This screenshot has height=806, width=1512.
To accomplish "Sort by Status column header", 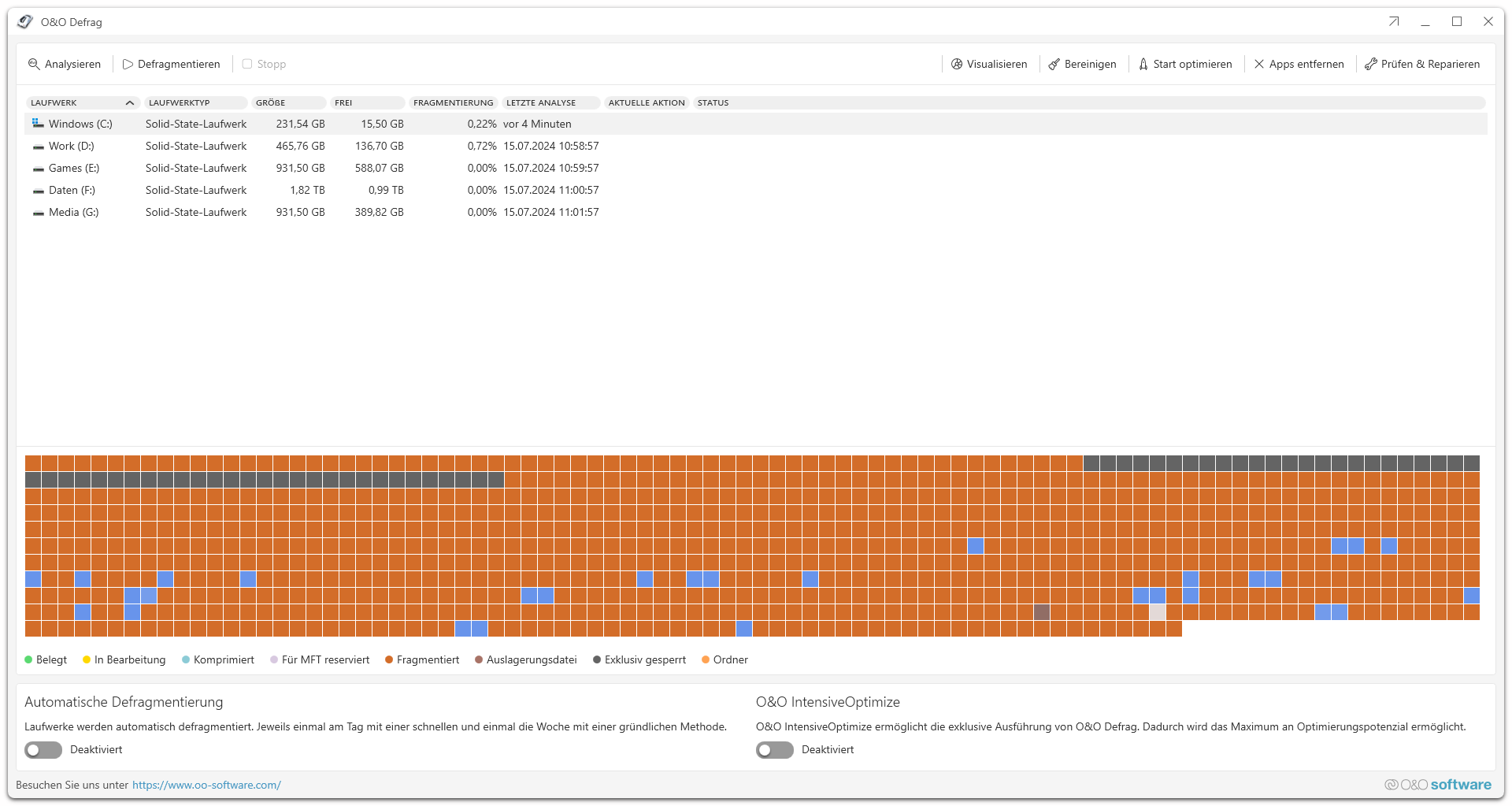I will [1089, 102].
